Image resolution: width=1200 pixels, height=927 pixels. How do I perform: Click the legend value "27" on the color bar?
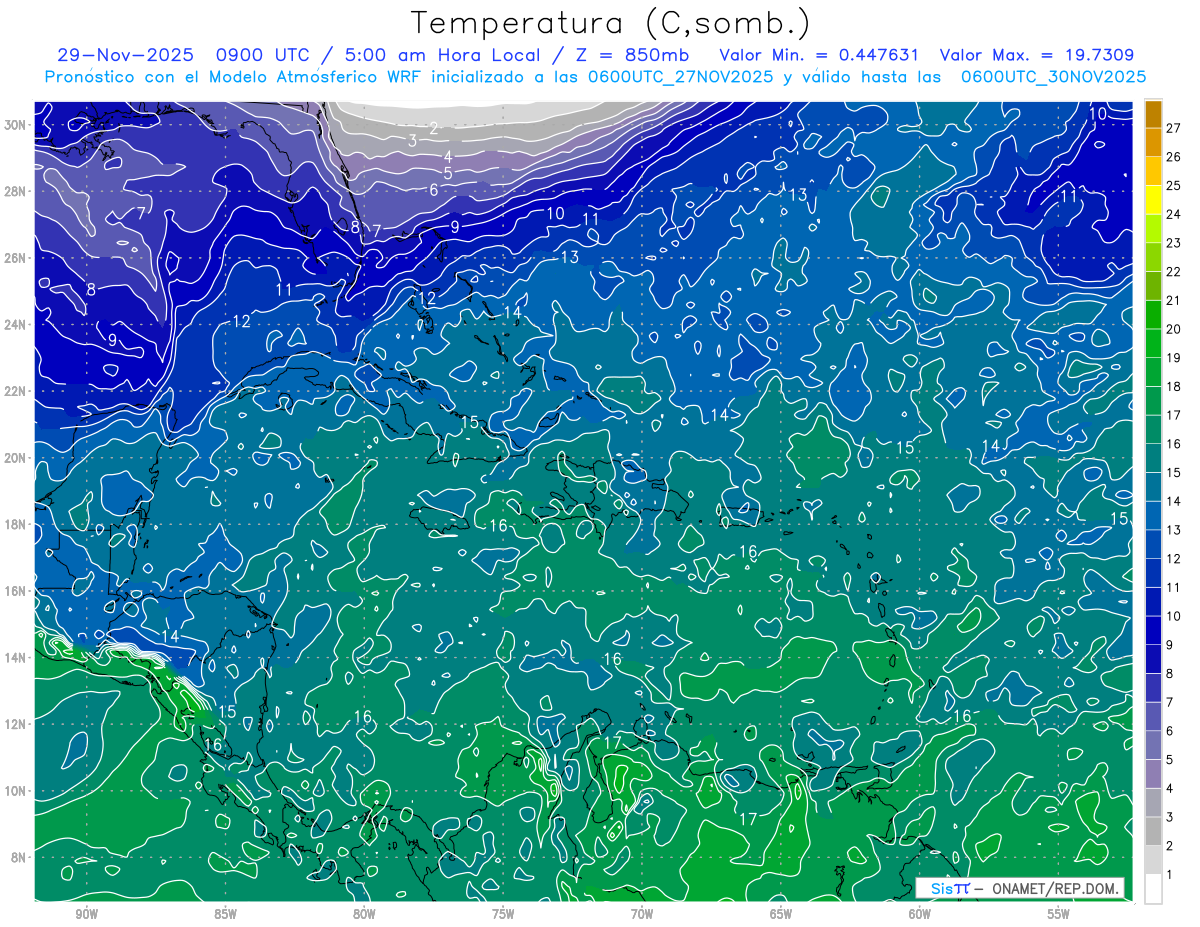[x=1174, y=127]
